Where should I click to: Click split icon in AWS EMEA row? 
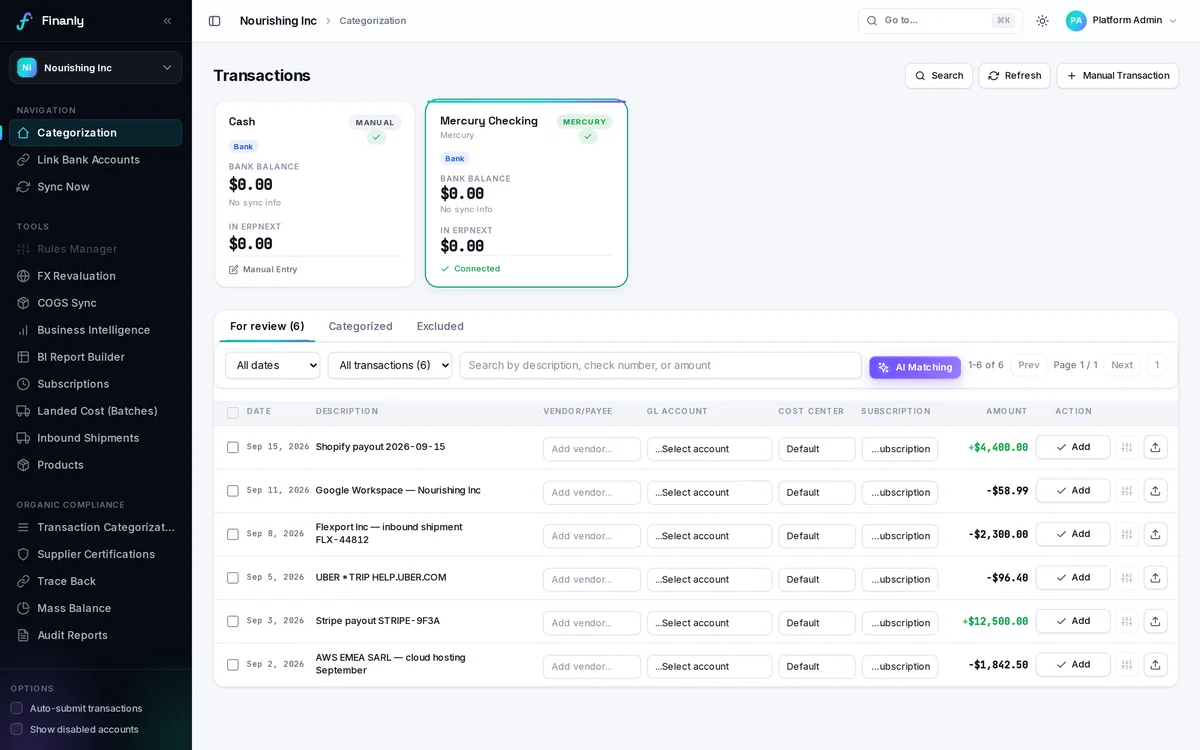[1127, 665]
